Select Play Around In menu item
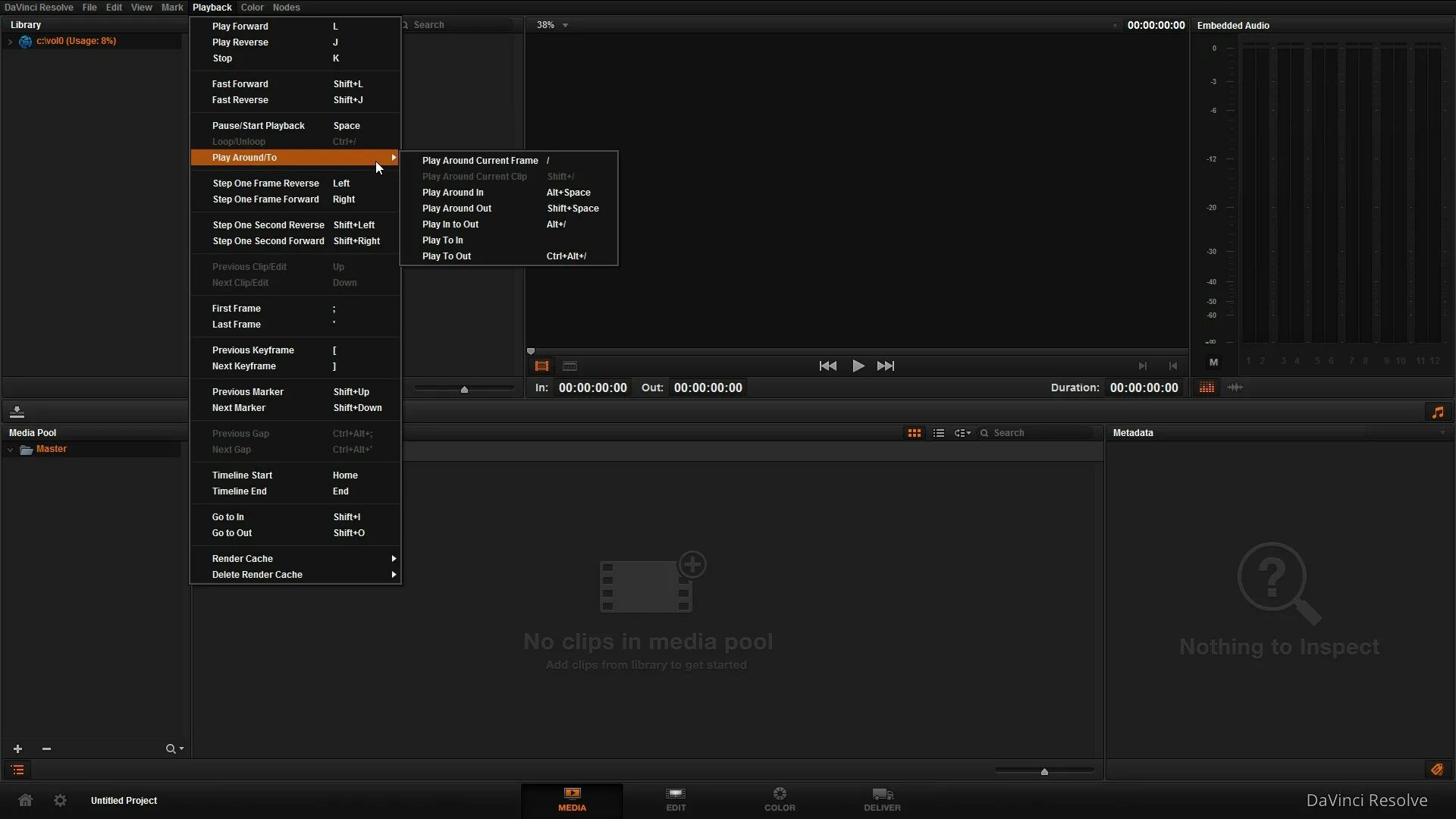Image resolution: width=1456 pixels, height=819 pixels. (453, 193)
